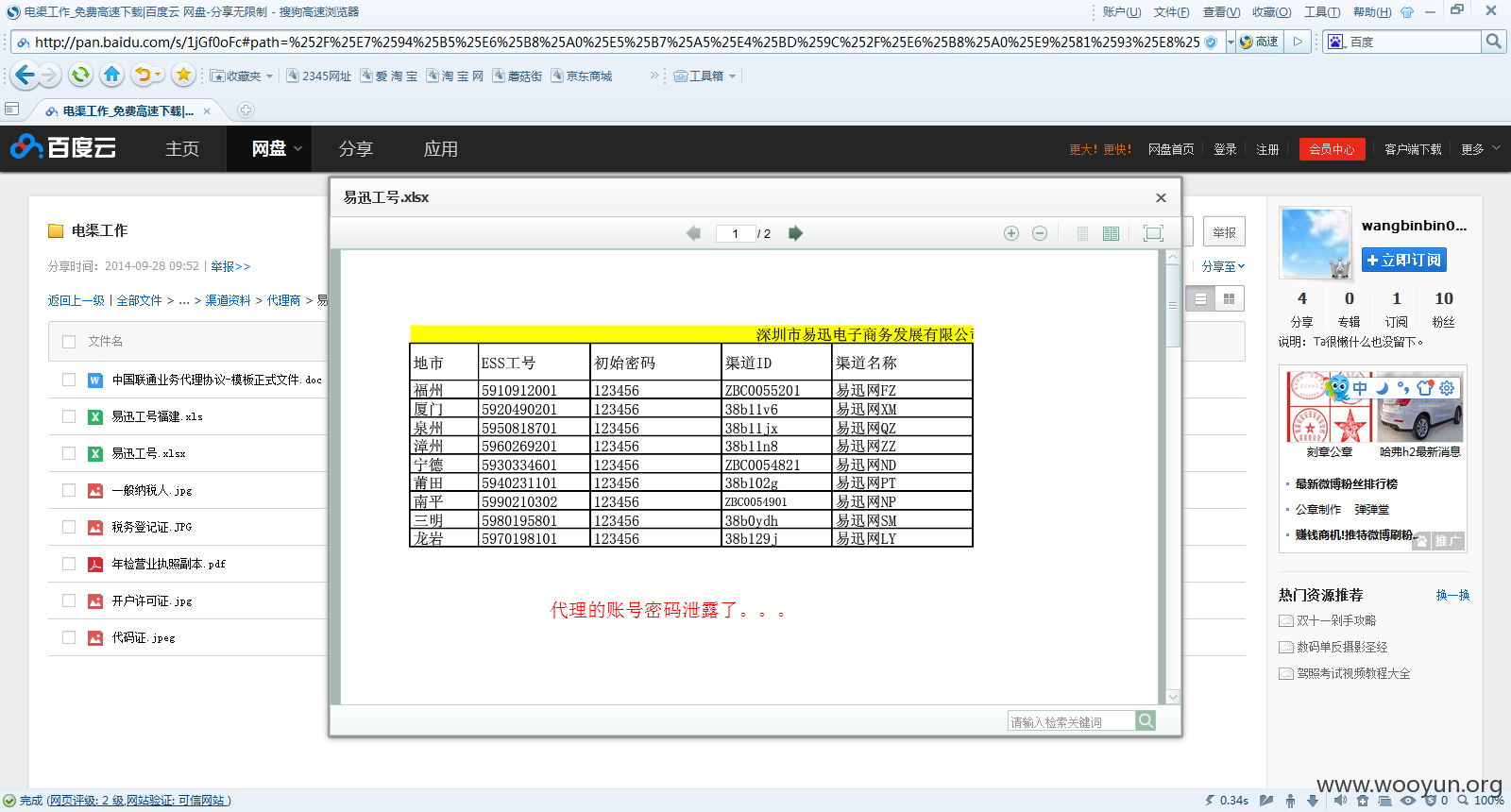This screenshot has width=1511, height=812.
Task: Switch preview to two-page view
Action: tap(1112, 233)
